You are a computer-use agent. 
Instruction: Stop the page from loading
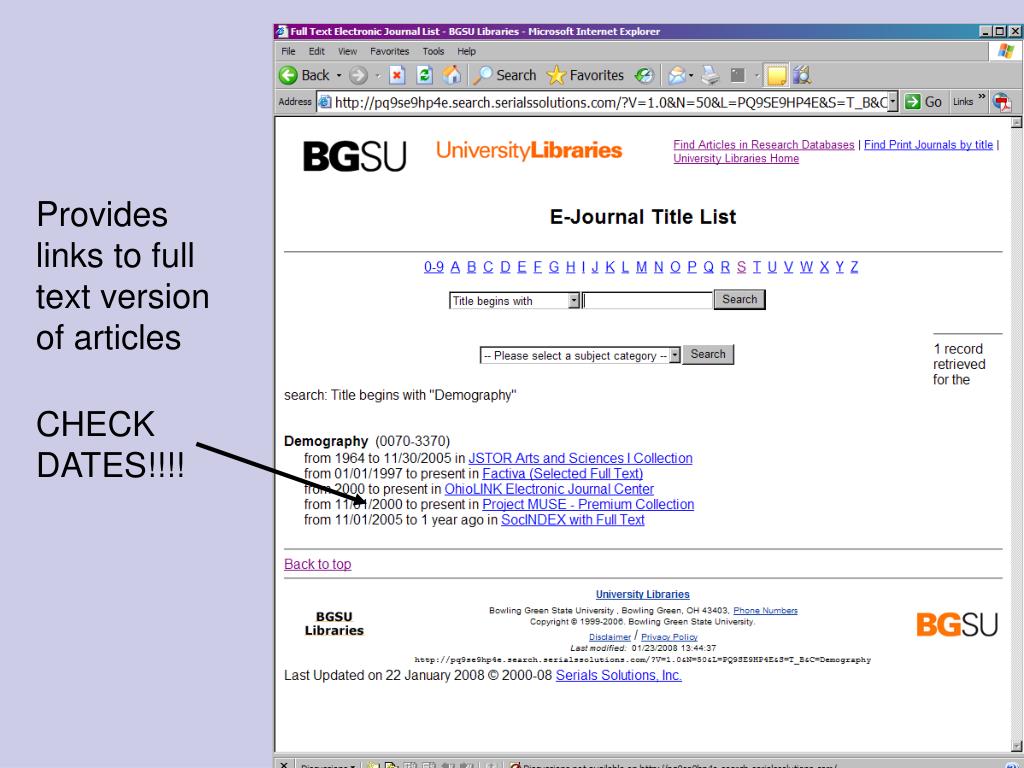397,76
